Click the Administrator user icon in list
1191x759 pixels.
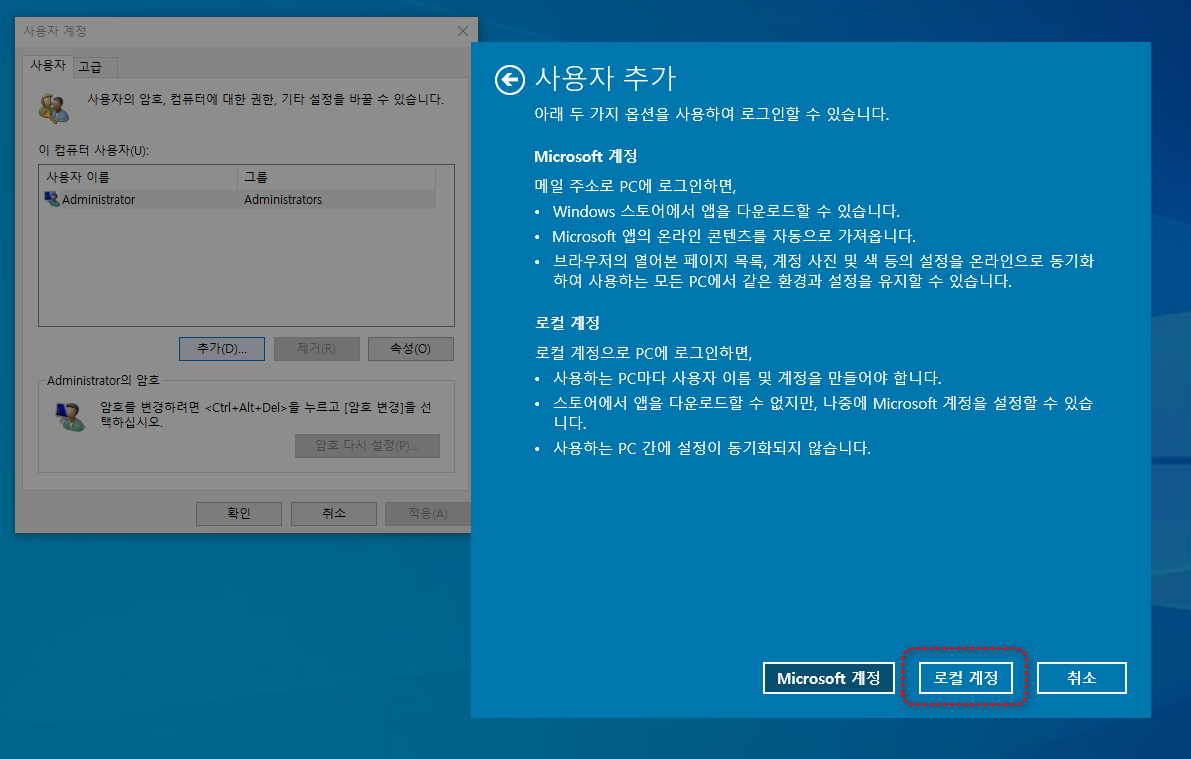52,199
